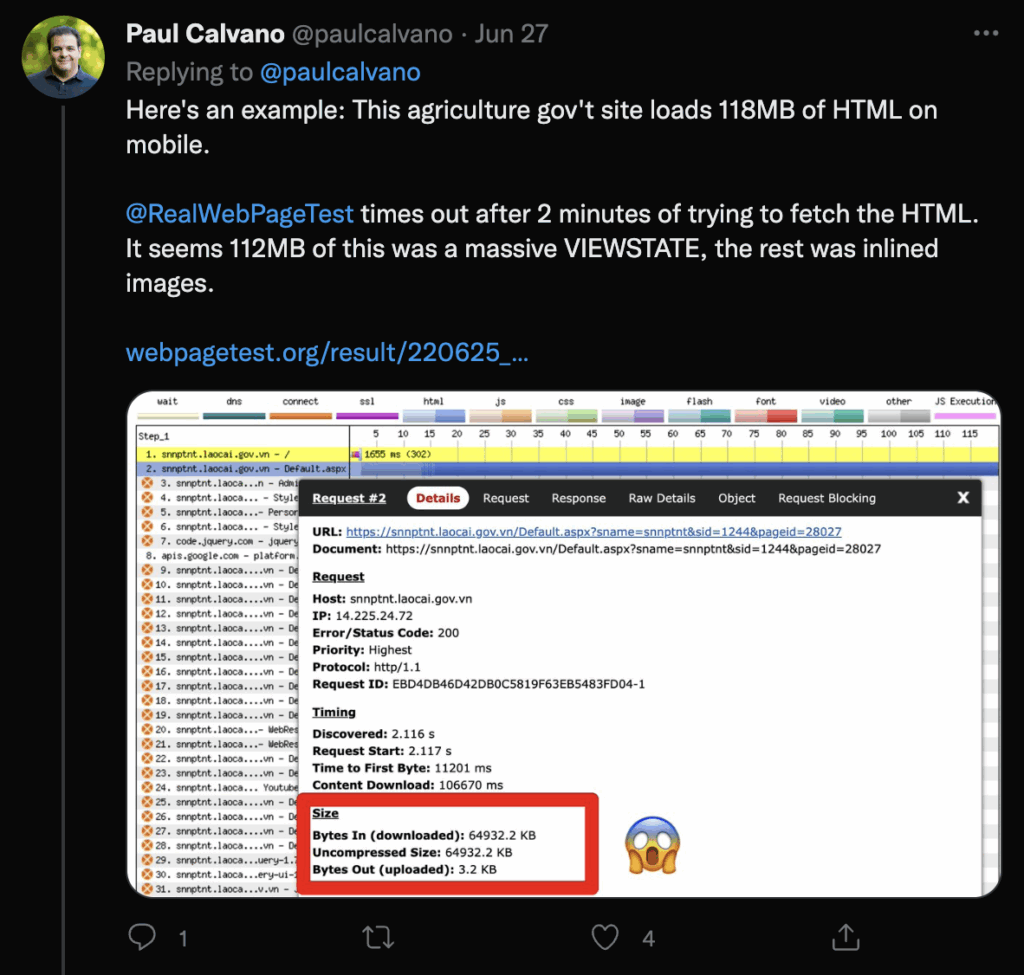Open the Object tab
The height and width of the screenshot is (975, 1024).
click(x=737, y=498)
